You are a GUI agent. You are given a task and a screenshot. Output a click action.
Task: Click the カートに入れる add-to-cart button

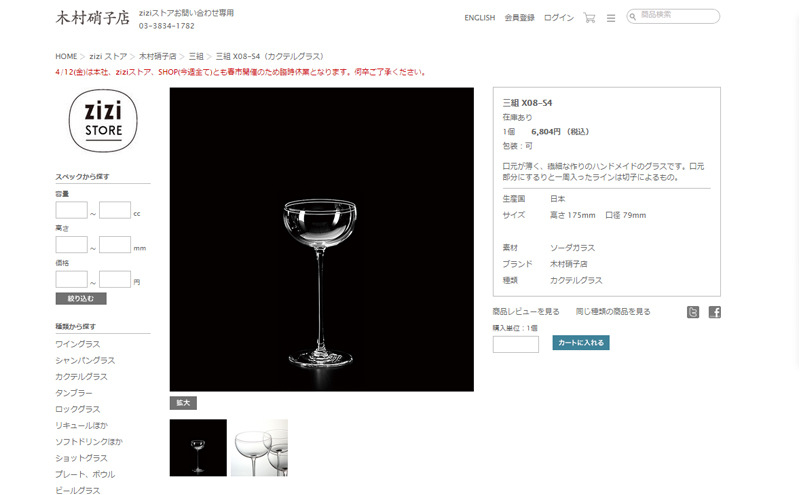tap(581, 342)
